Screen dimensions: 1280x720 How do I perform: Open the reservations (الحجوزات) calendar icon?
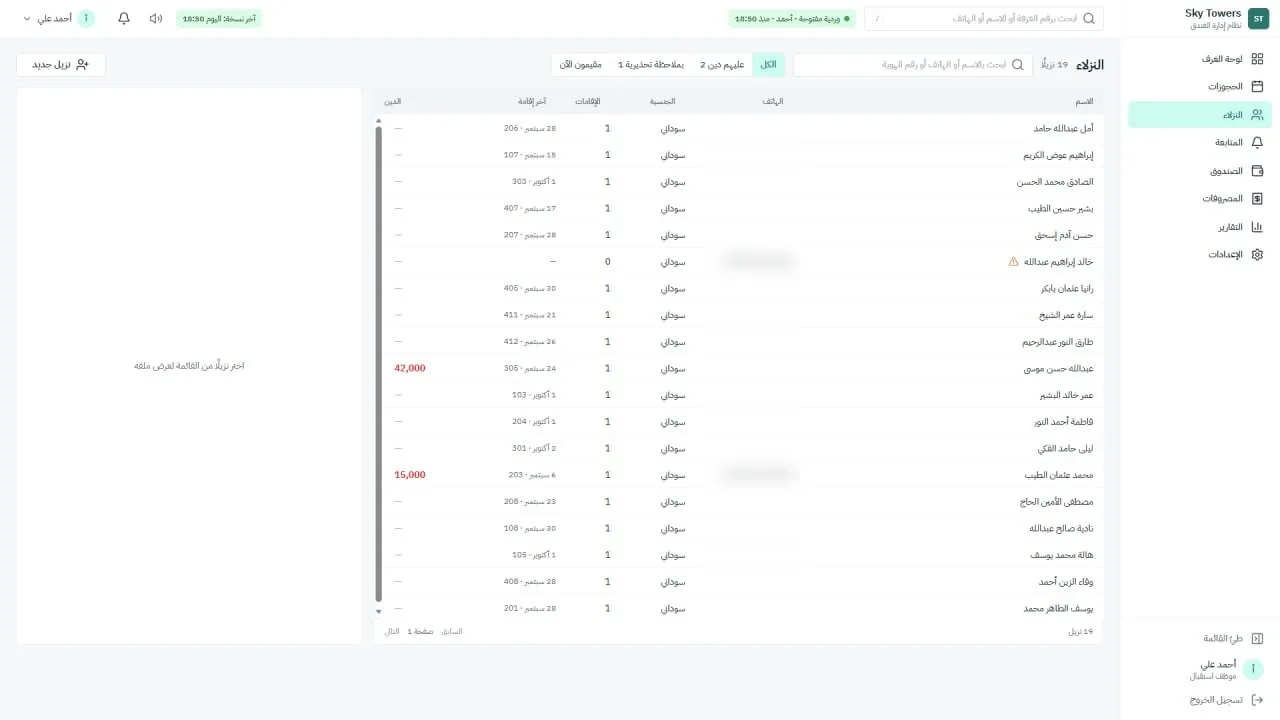point(1257,87)
